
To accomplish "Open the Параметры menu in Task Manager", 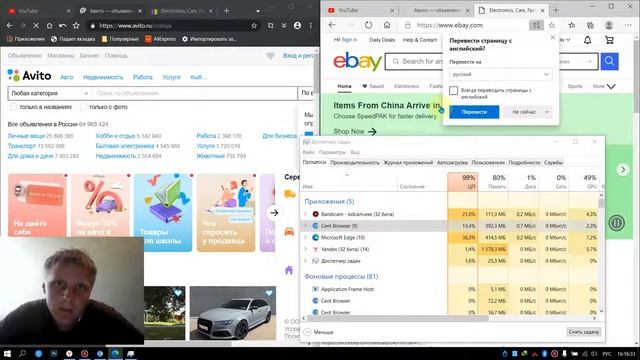I will (x=332, y=152).
